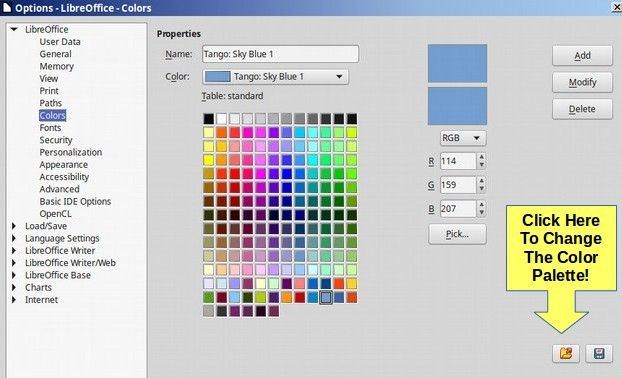Select the Security tree item

[56, 140]
